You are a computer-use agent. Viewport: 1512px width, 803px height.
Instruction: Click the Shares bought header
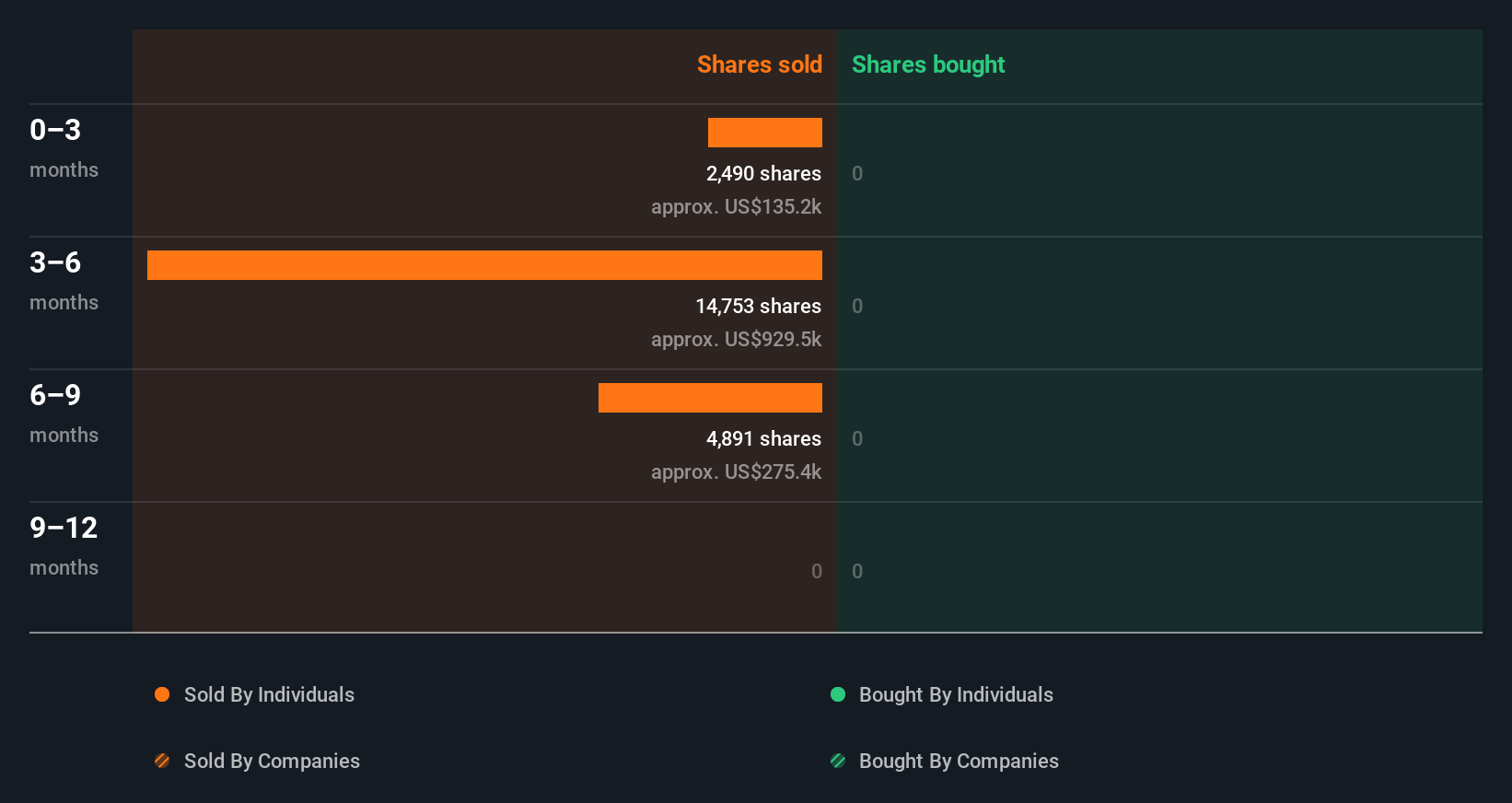coord(928,64)
